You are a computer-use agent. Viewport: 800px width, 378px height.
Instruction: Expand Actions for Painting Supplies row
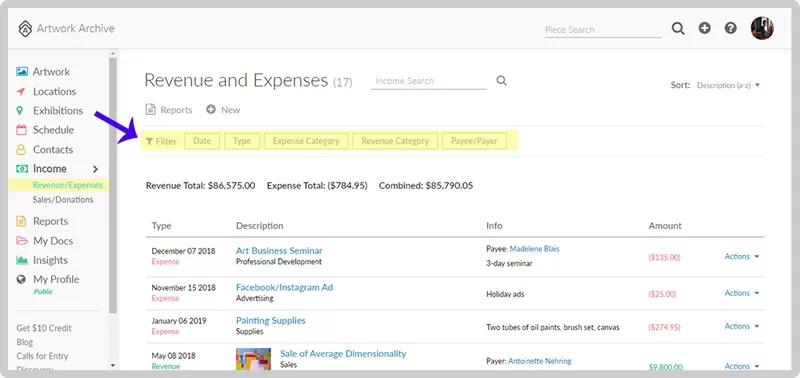click(x=742, y=326)
